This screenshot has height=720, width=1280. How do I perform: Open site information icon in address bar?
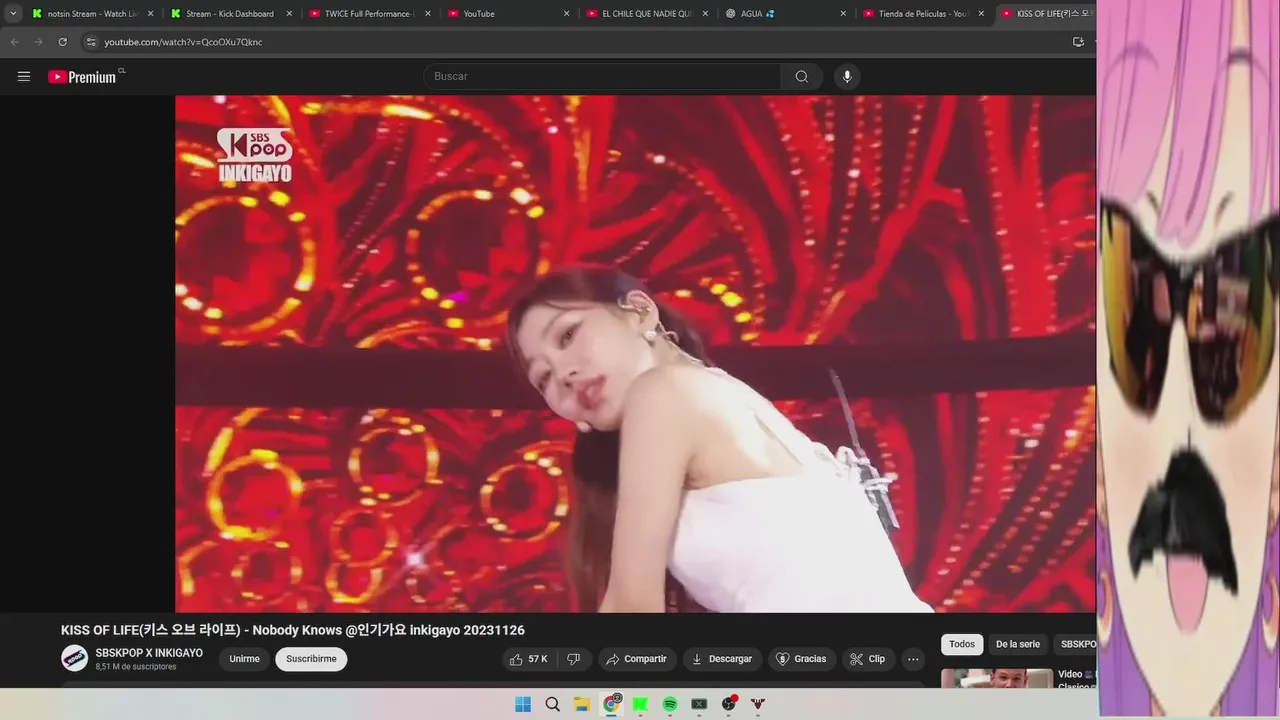point(91,42)
